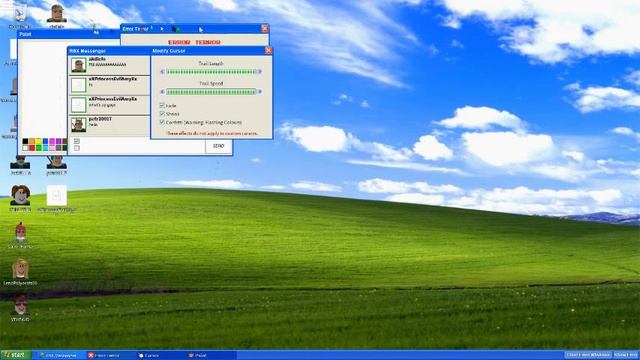Click the Paint canvas area

[x=43, y=88]
